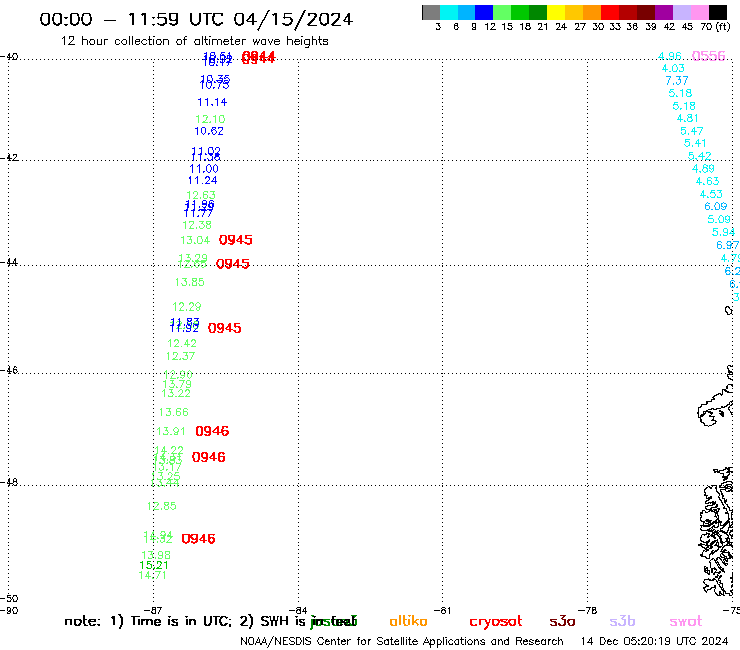This screenshot has height=650, width=740.
Task: Click the purple swatch in the legend
Action: [663, 12]
